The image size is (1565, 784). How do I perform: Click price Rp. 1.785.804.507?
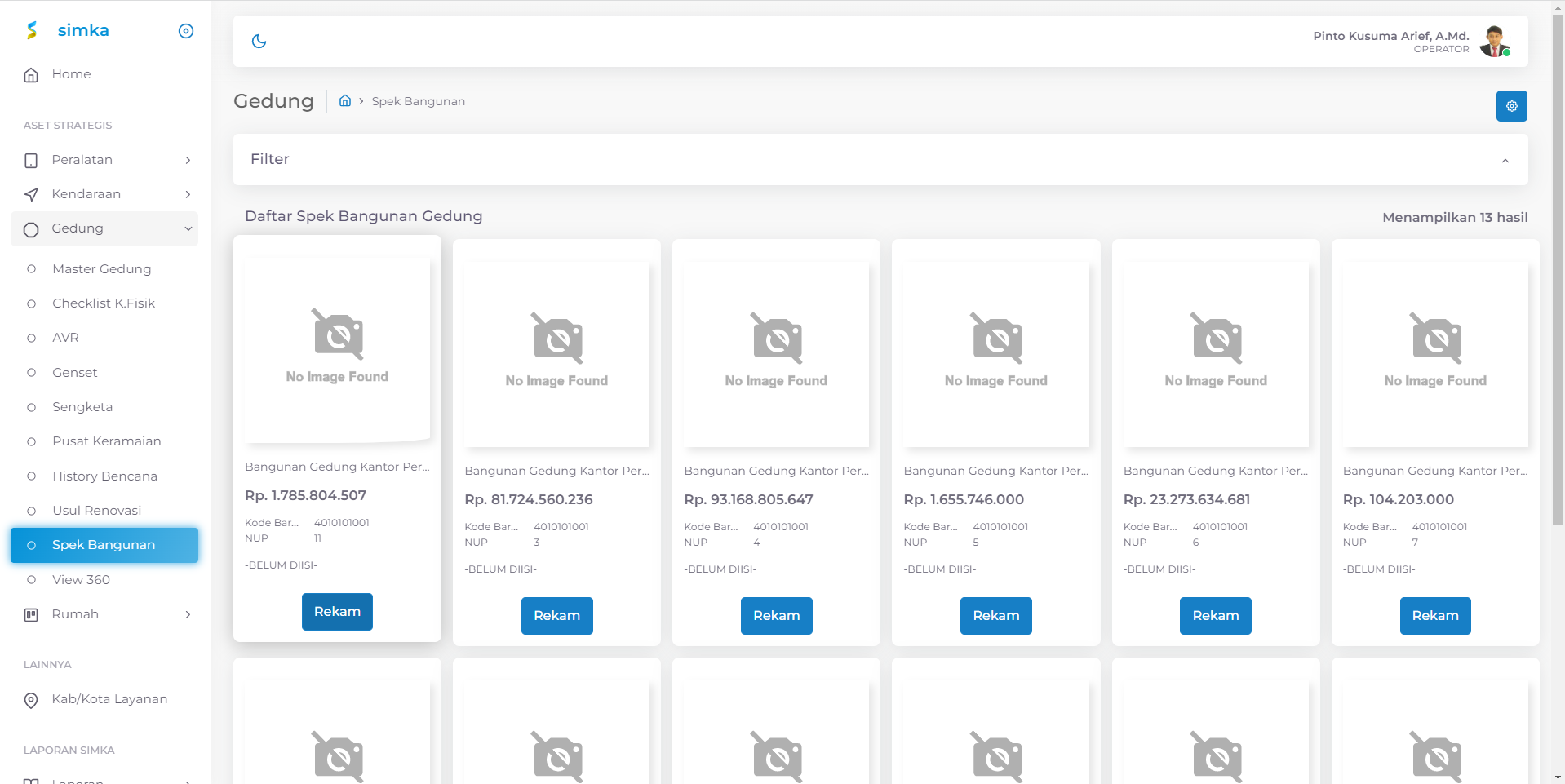click(305, 495)
